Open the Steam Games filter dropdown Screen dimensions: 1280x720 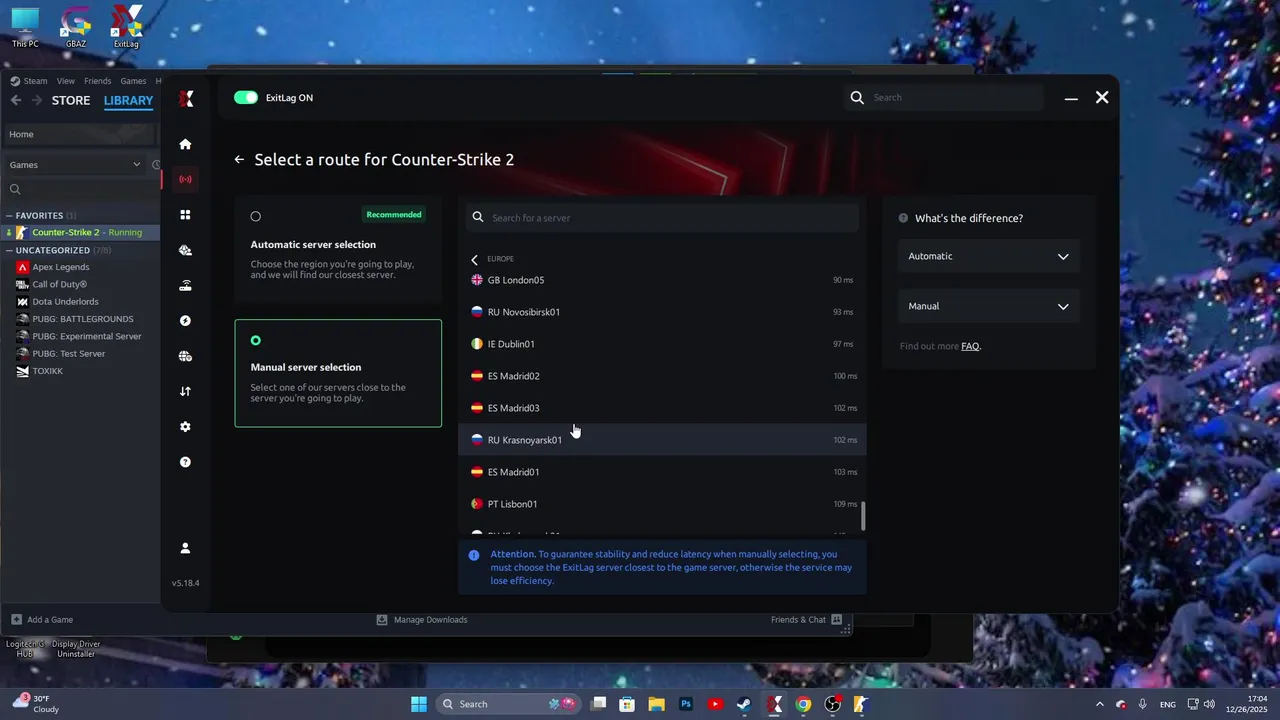(75, 165)
